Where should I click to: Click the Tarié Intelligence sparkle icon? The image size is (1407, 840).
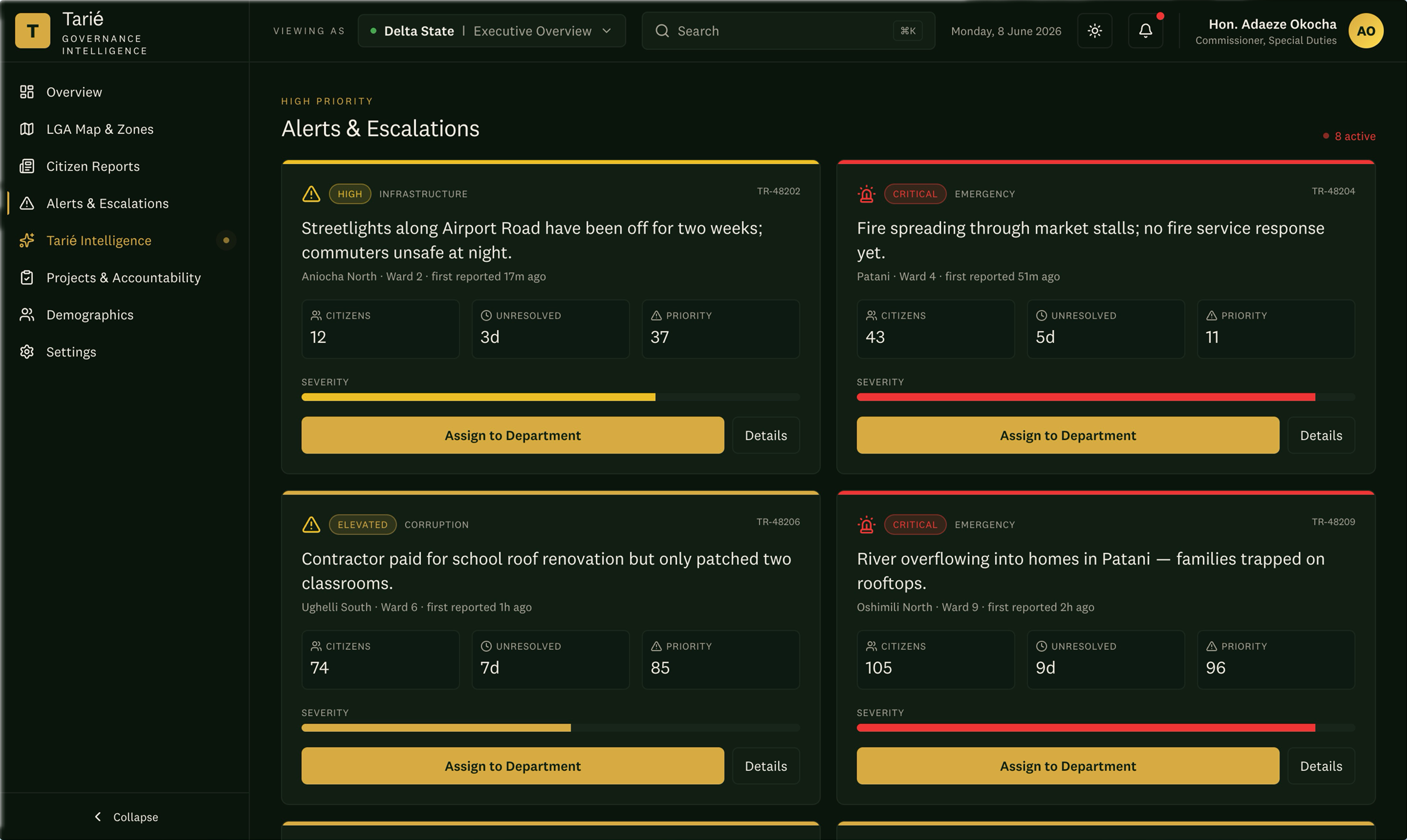click(27, 240)
